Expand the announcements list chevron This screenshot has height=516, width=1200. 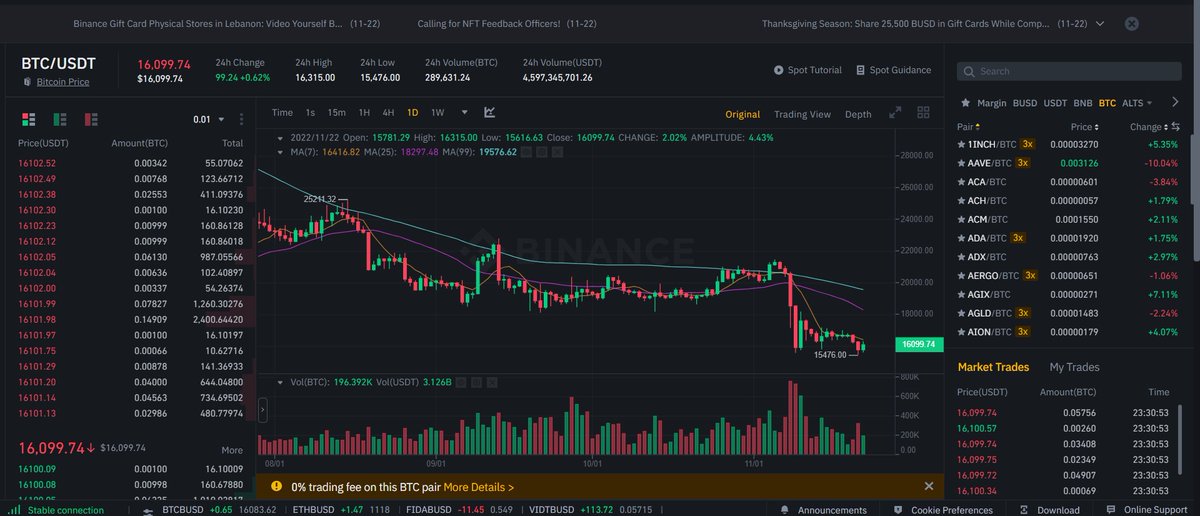coord(1100,22)
